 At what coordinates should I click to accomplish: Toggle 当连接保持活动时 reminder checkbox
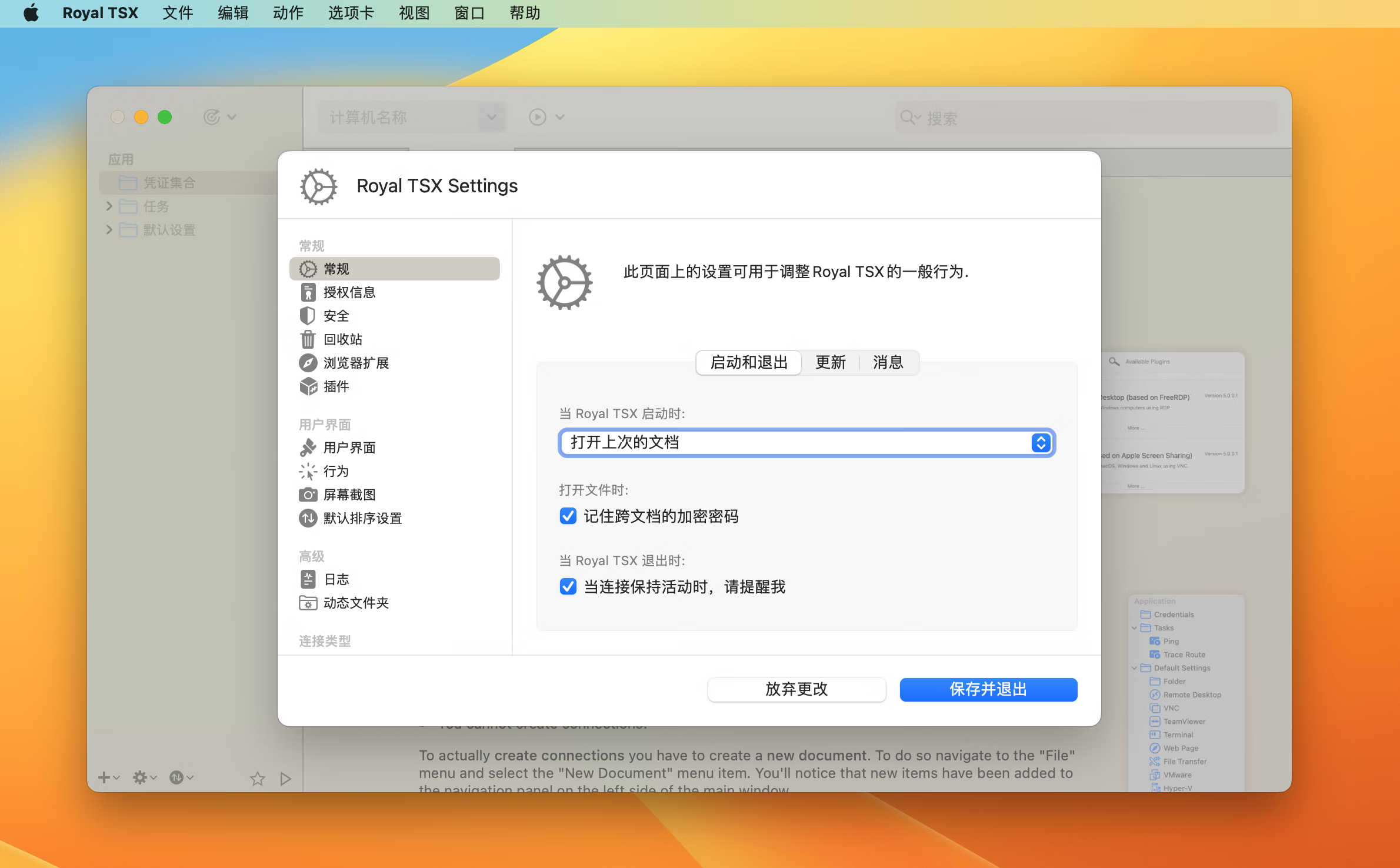pos(568,586)
